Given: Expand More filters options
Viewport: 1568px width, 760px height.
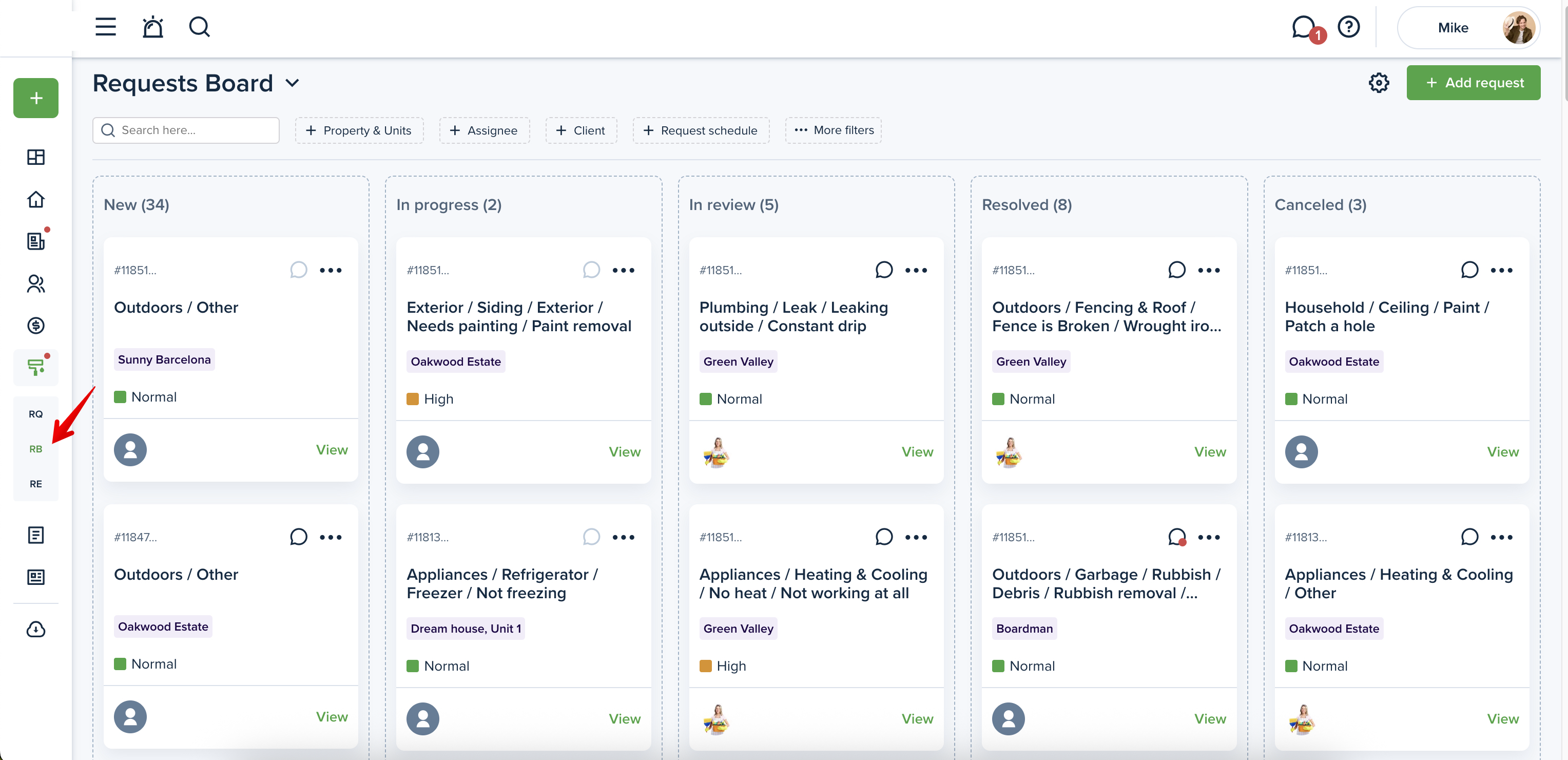Looking at the screenshot, I should tap(834, 130).
